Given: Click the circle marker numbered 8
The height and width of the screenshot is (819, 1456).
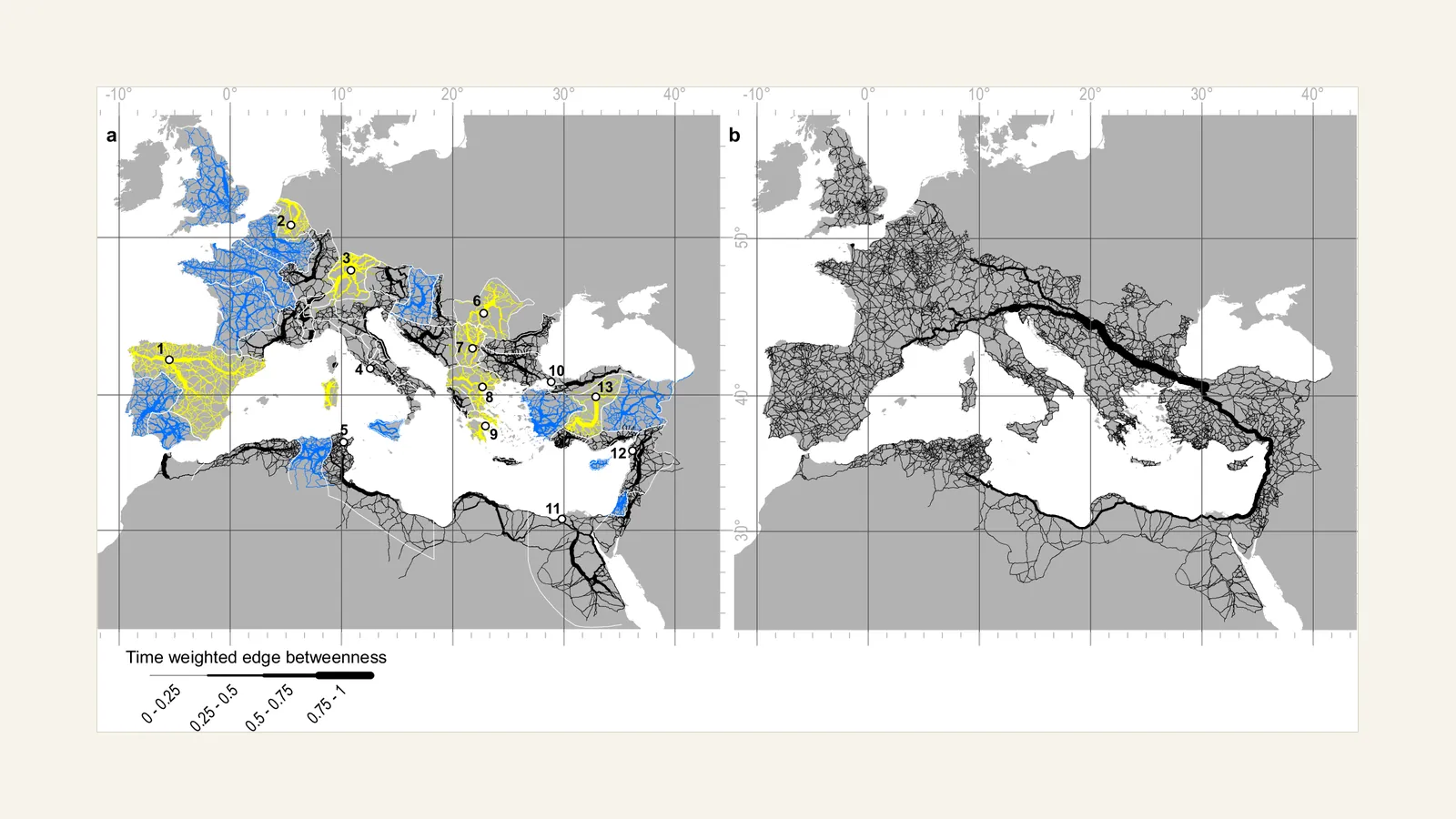Looking at the screenshot, I should point(482,387).
